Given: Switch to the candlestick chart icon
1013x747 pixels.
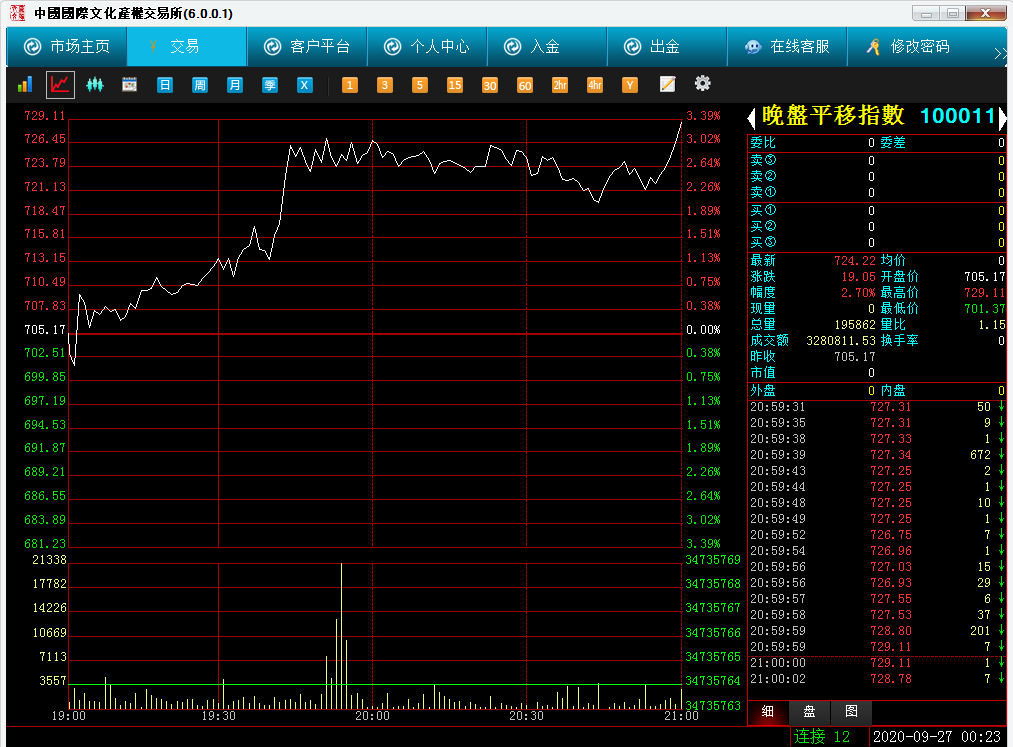Looking at the screenshot, I should point(95,85).
